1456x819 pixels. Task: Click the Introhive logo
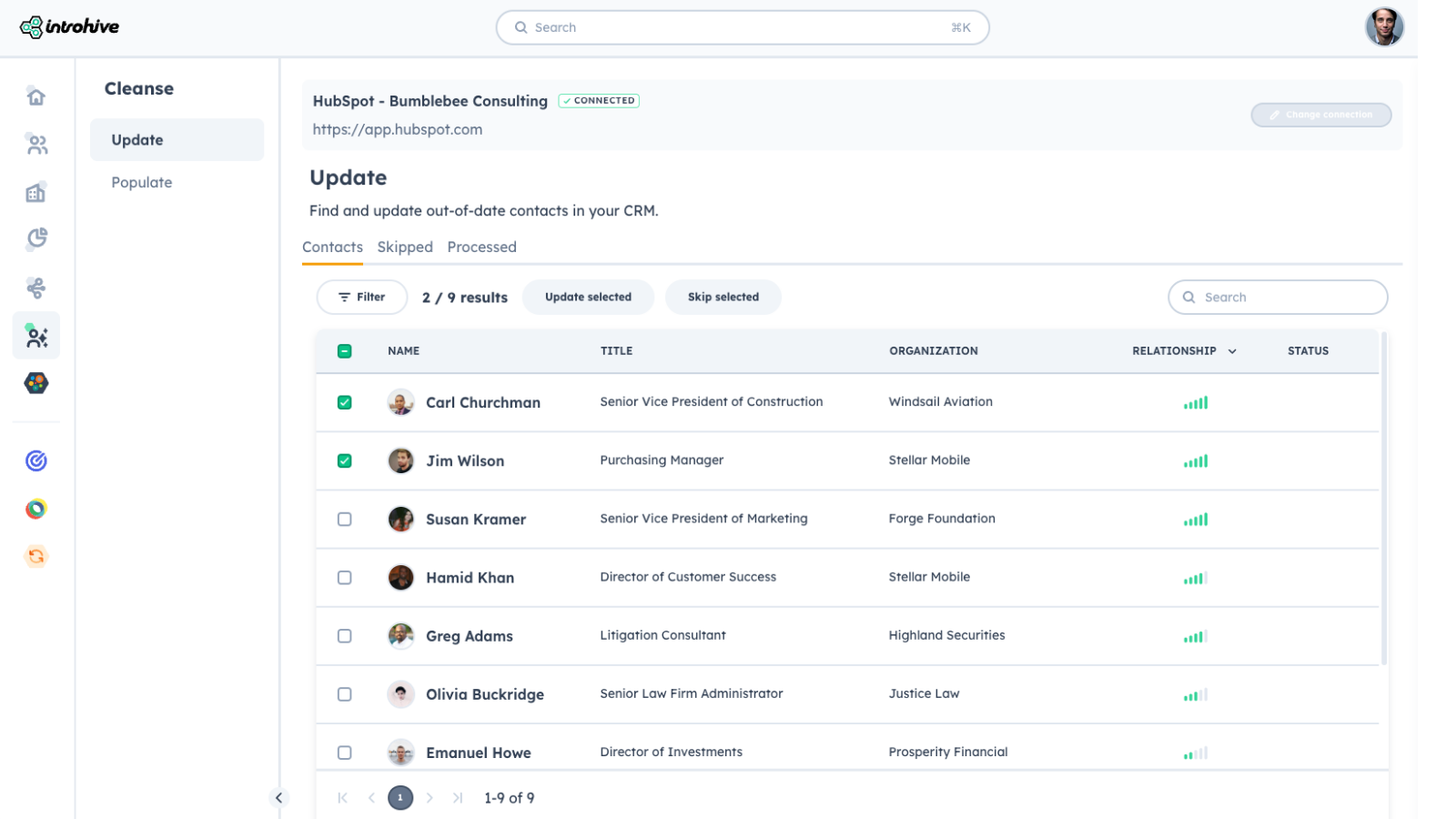pyautogui.click(x=70, y=27)
